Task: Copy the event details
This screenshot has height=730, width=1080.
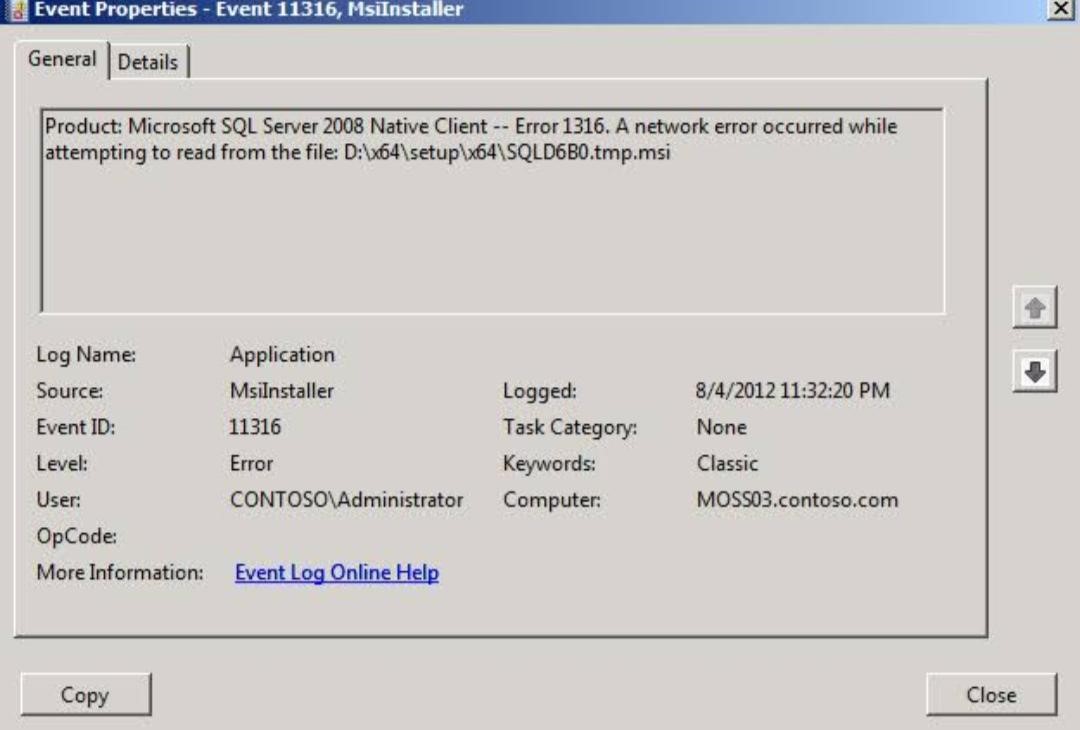Action: [85, 694]
